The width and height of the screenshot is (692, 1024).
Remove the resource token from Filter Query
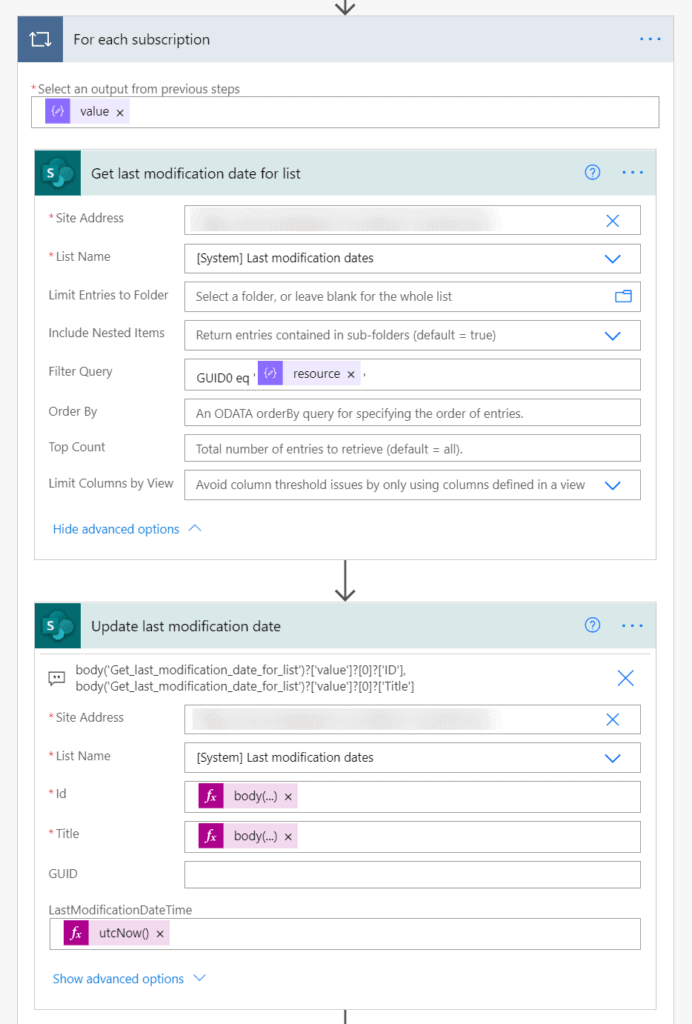click(351, 374)
